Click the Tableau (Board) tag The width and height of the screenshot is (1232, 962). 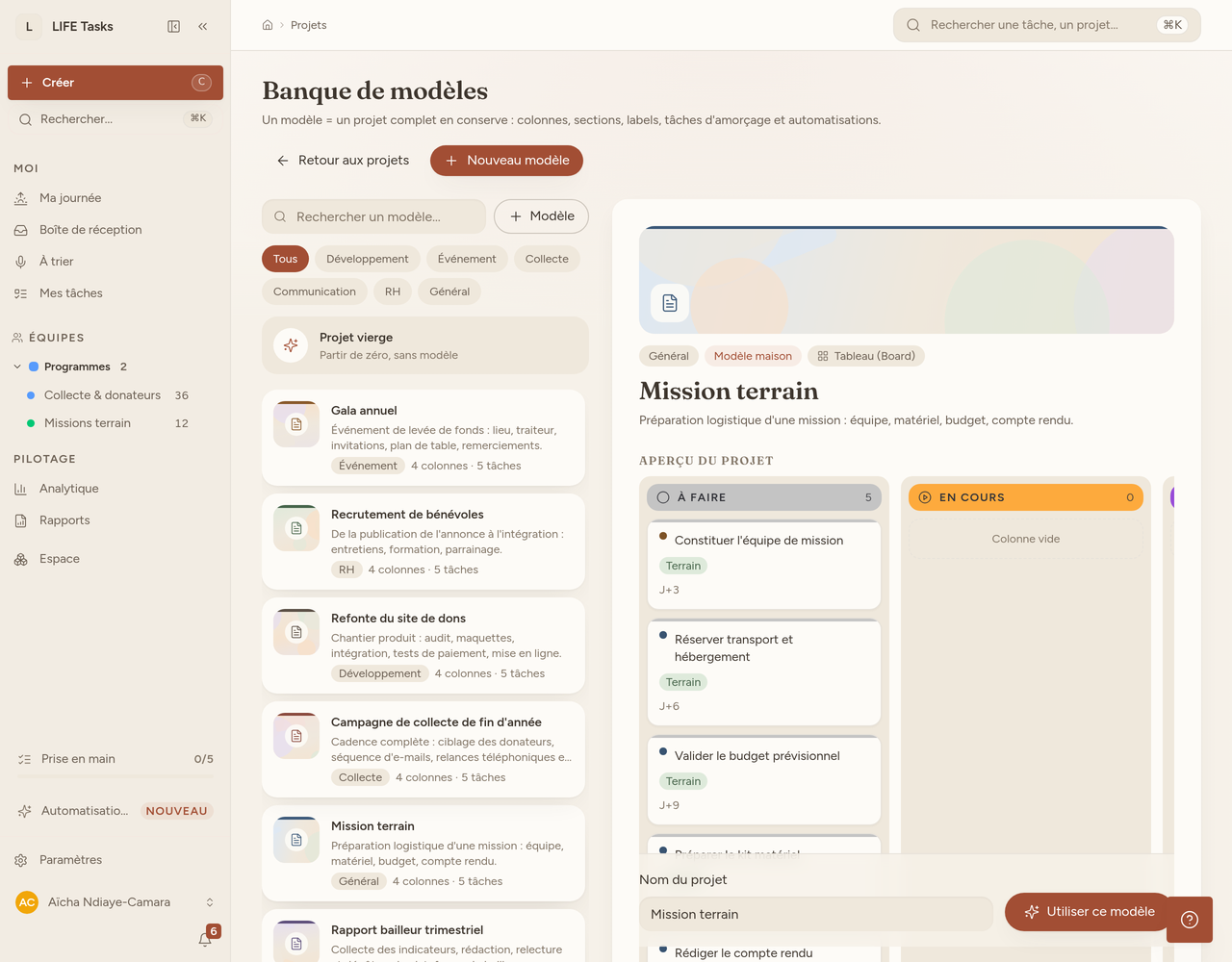(x=866, y=356)
